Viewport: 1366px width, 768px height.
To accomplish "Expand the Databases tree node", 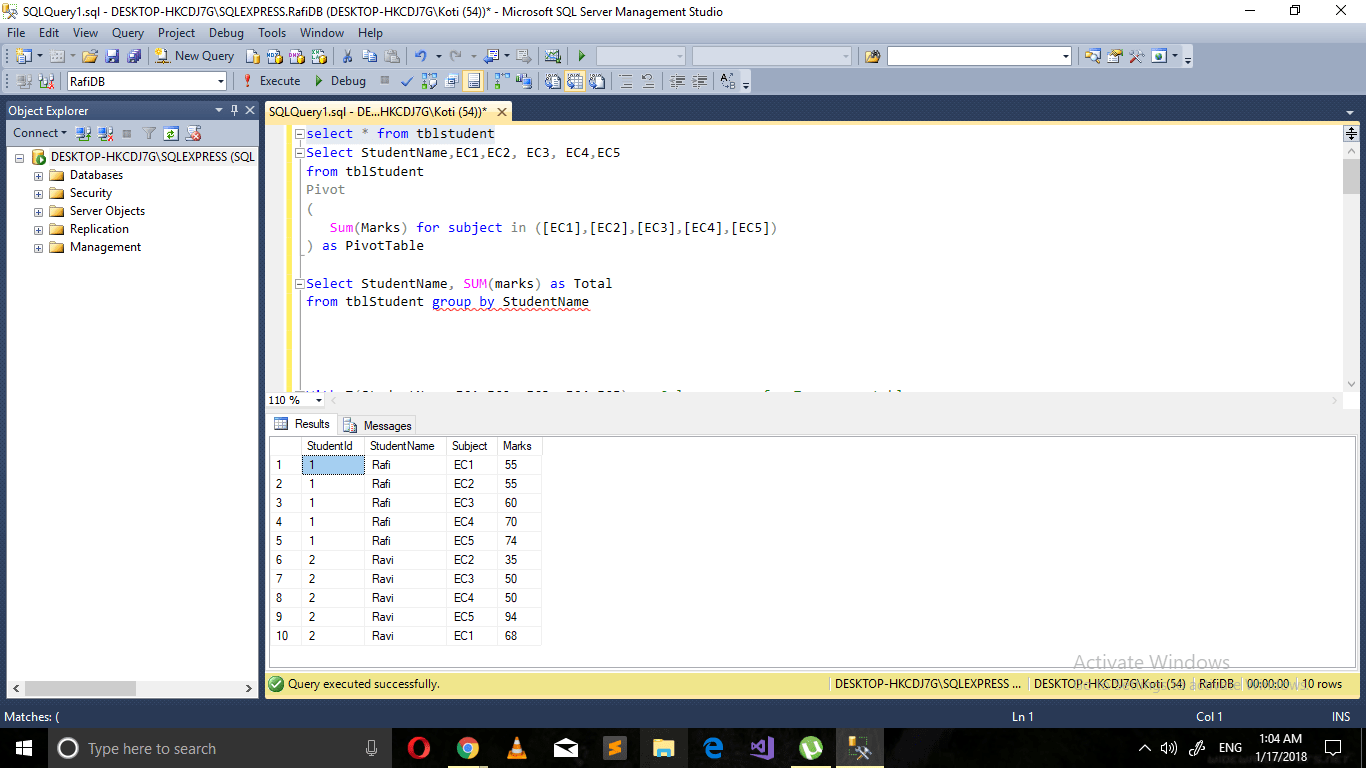I will tap(39, 176).
